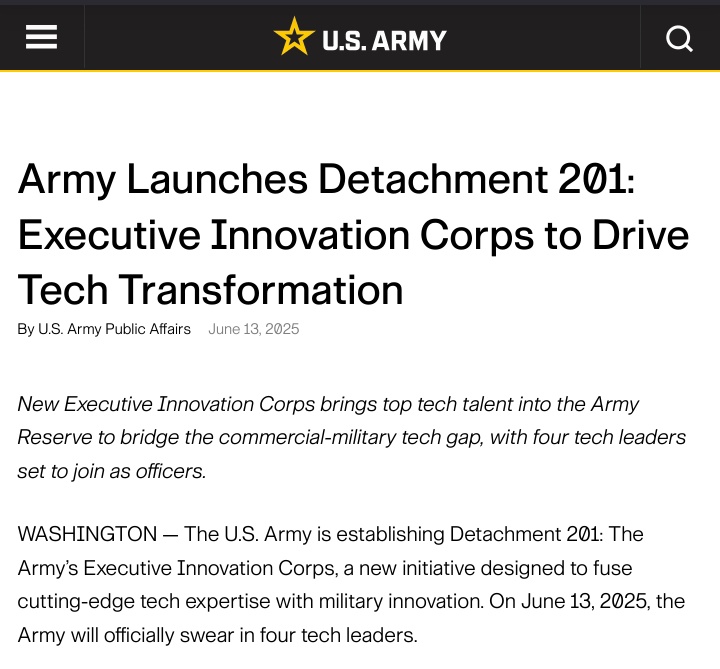Click the gray publication date June 13, 2025

coord(254,329)
